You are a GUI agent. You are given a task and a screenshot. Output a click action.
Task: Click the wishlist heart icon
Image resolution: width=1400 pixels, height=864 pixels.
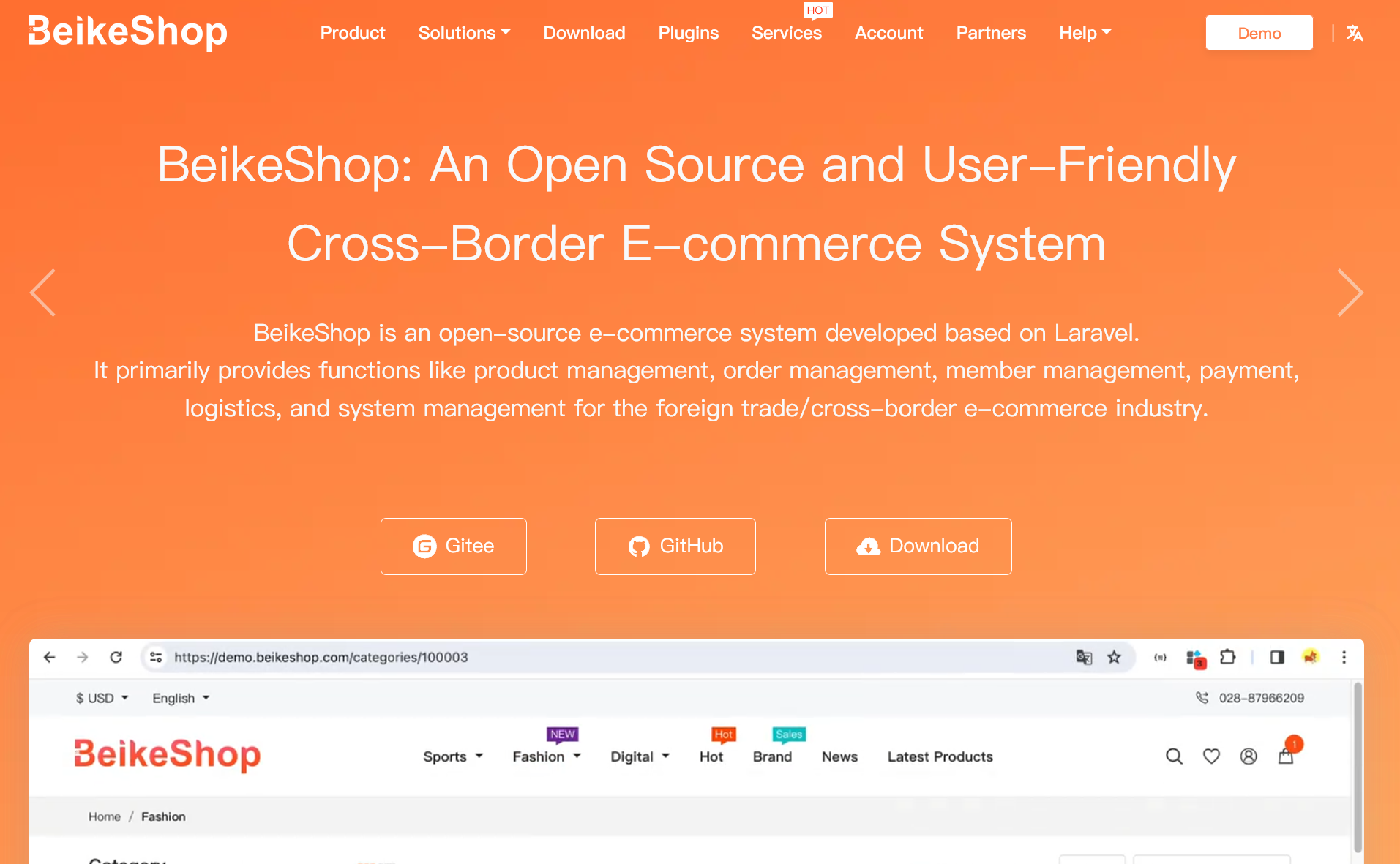1211,756
